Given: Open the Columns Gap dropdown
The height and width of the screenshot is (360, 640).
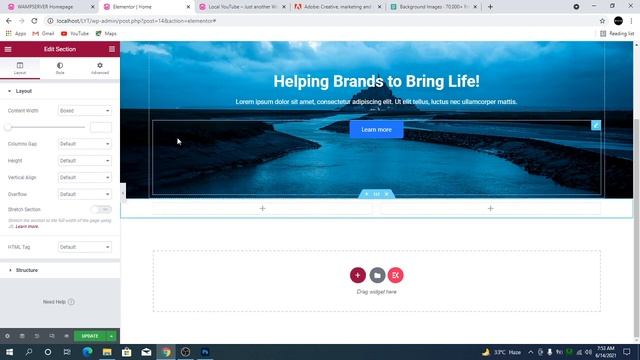Looking at the screenshot, I should pyautogui.click(x=84, y=144).
